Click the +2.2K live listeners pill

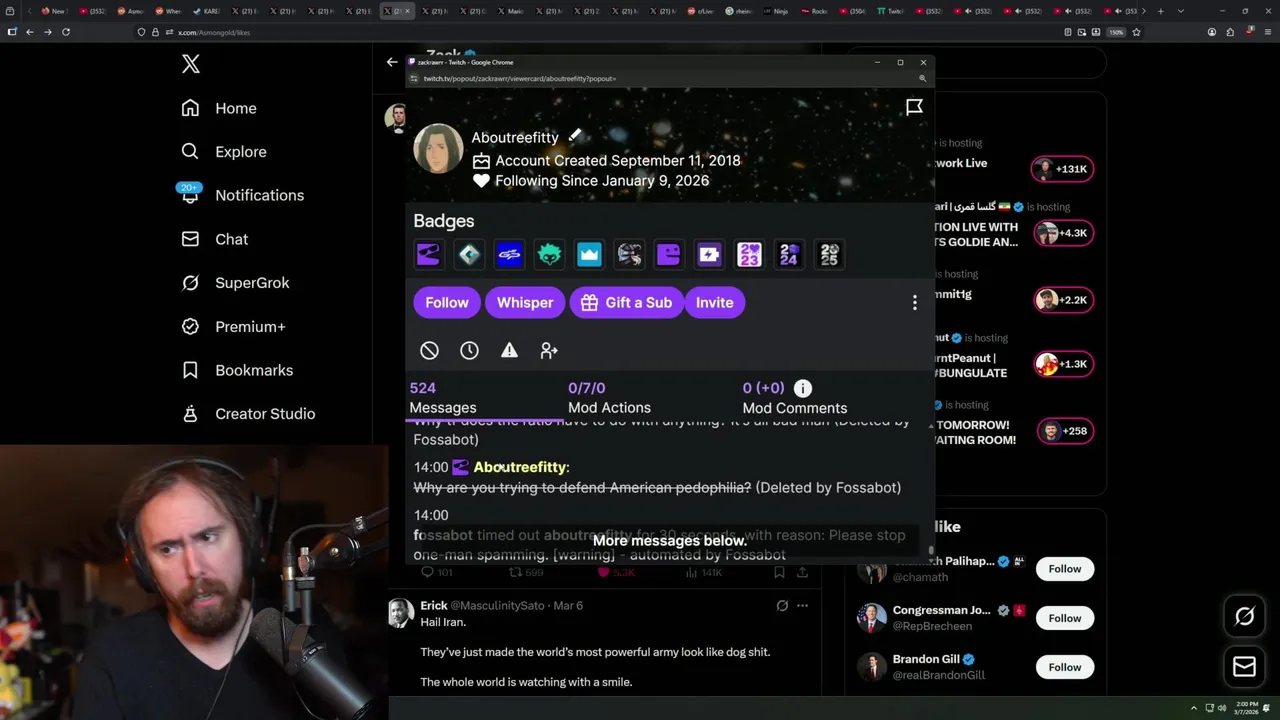[1062, 300]
